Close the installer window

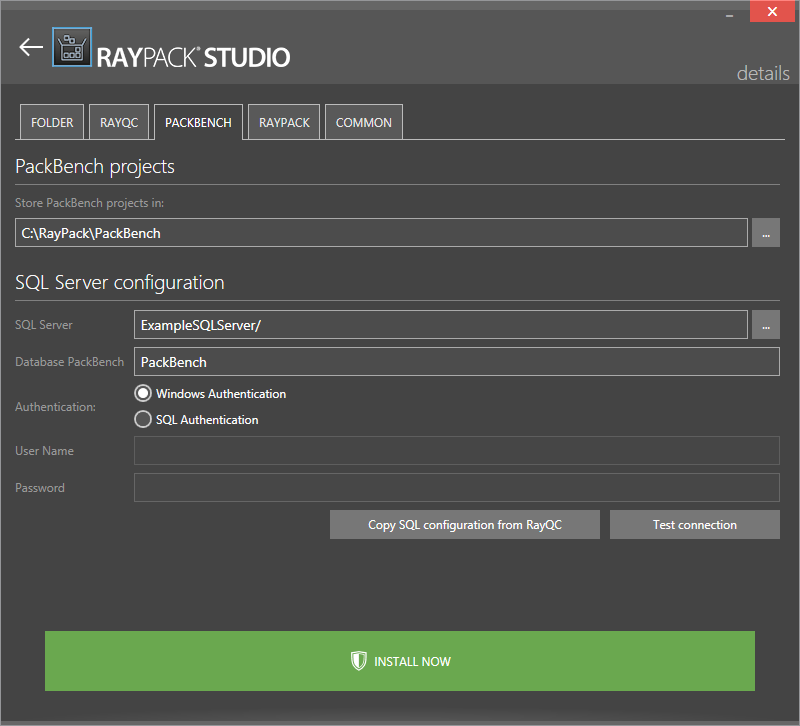[x=772, y=13]
